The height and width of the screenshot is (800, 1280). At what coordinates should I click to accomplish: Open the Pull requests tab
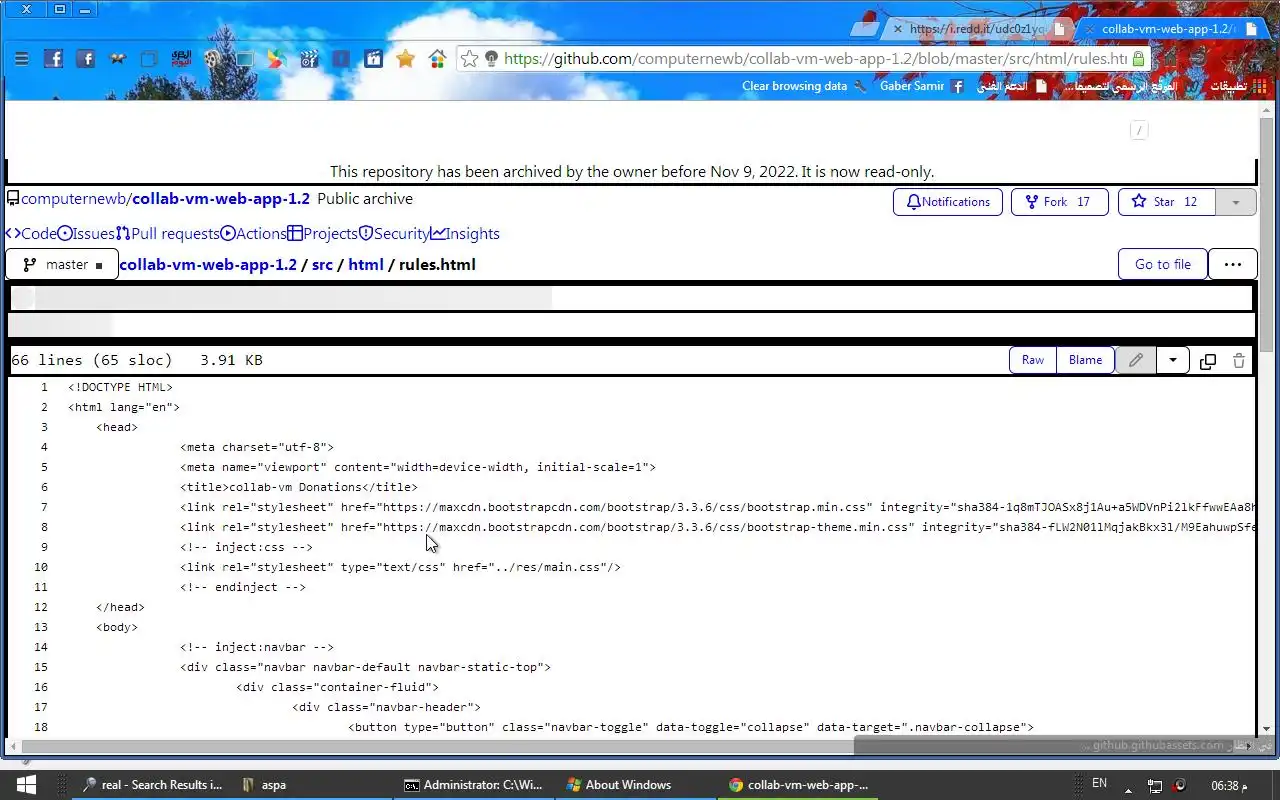click(167, 233)
